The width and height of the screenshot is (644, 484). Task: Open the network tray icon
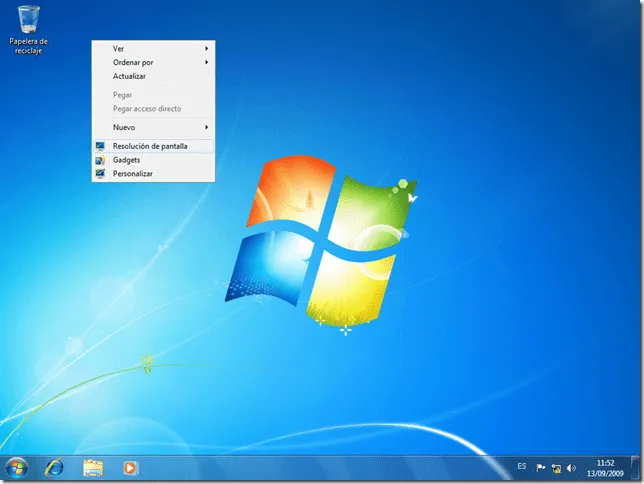tap(556, 468)
